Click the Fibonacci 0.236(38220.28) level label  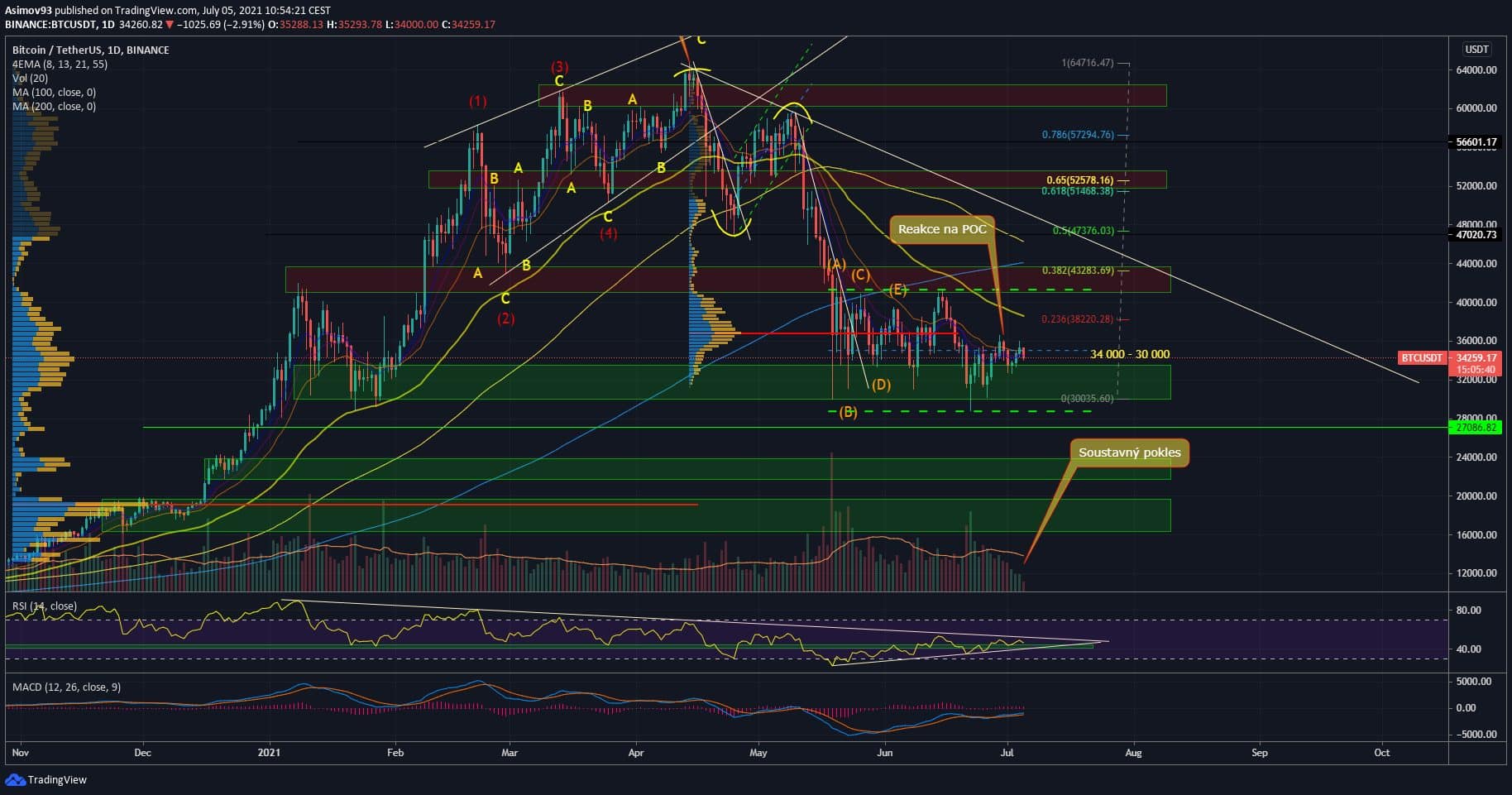[x=1078, y=319]
